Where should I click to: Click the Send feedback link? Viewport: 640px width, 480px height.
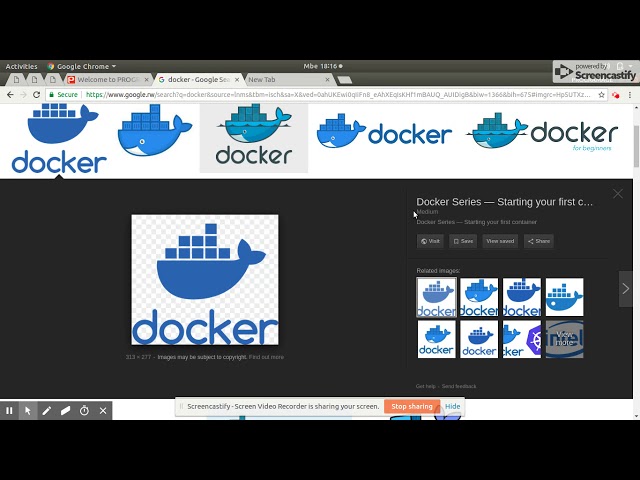pos(459,386)
